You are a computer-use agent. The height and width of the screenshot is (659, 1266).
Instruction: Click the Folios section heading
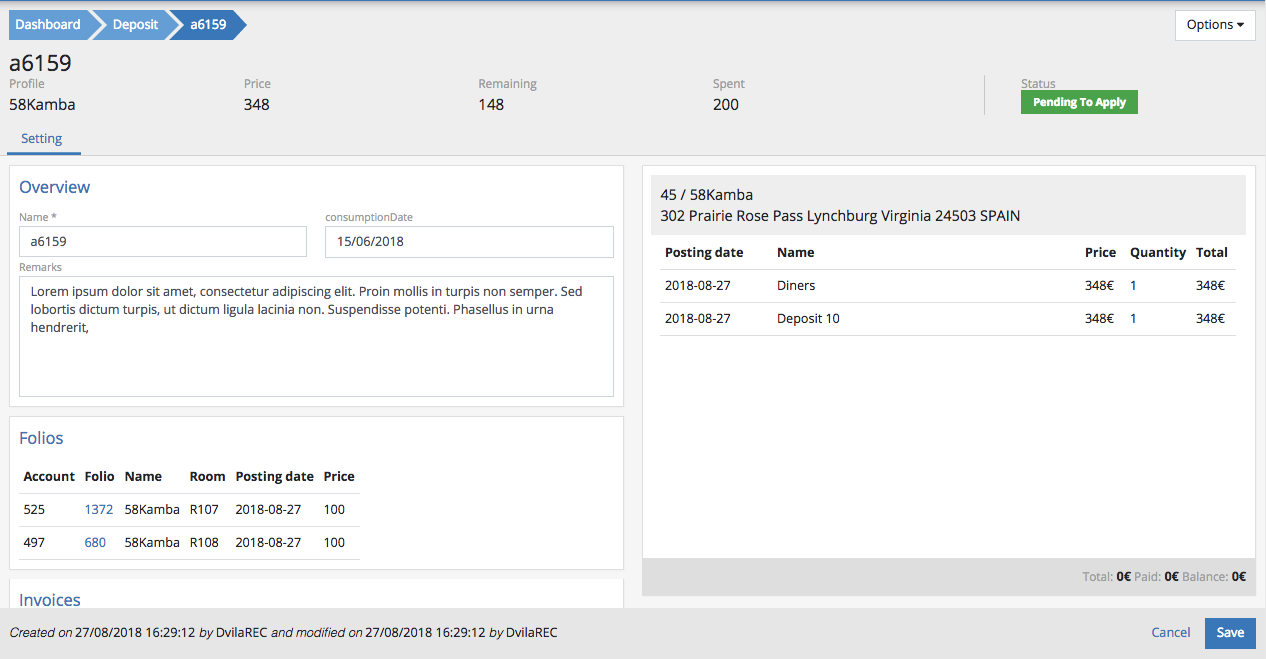(41, 438)
